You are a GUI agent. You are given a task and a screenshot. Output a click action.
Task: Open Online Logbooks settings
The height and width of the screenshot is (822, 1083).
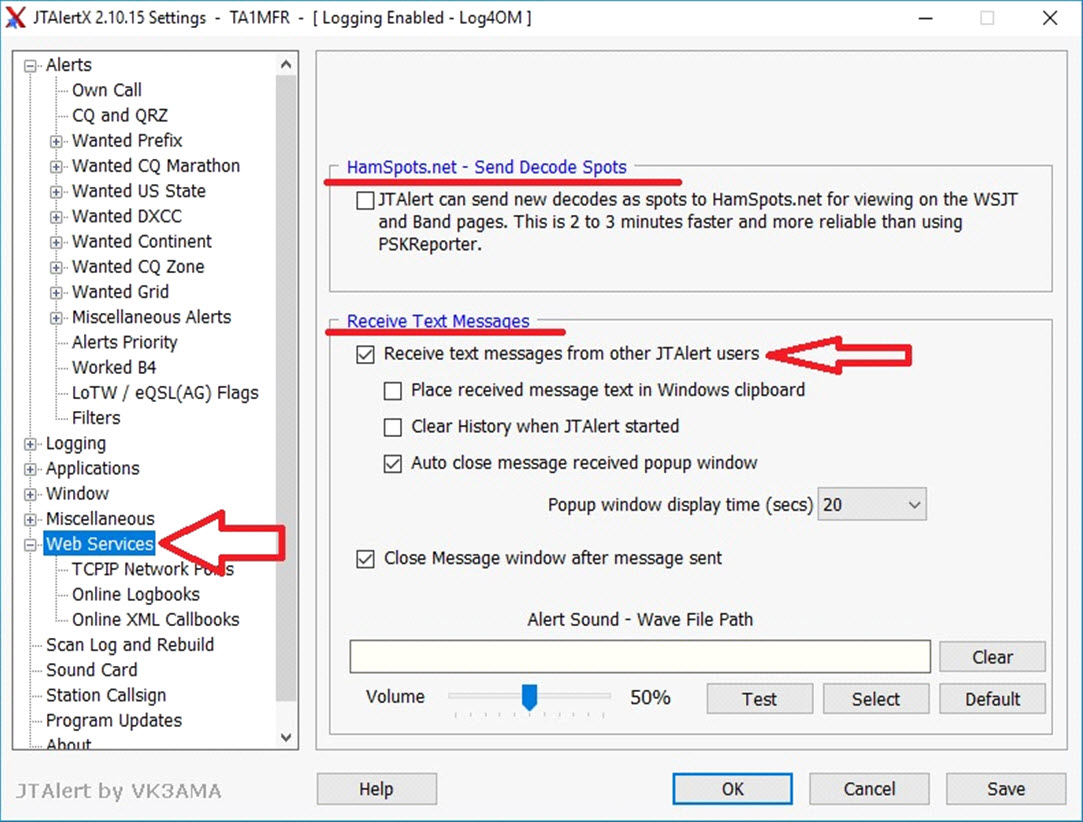coord(135,595)
